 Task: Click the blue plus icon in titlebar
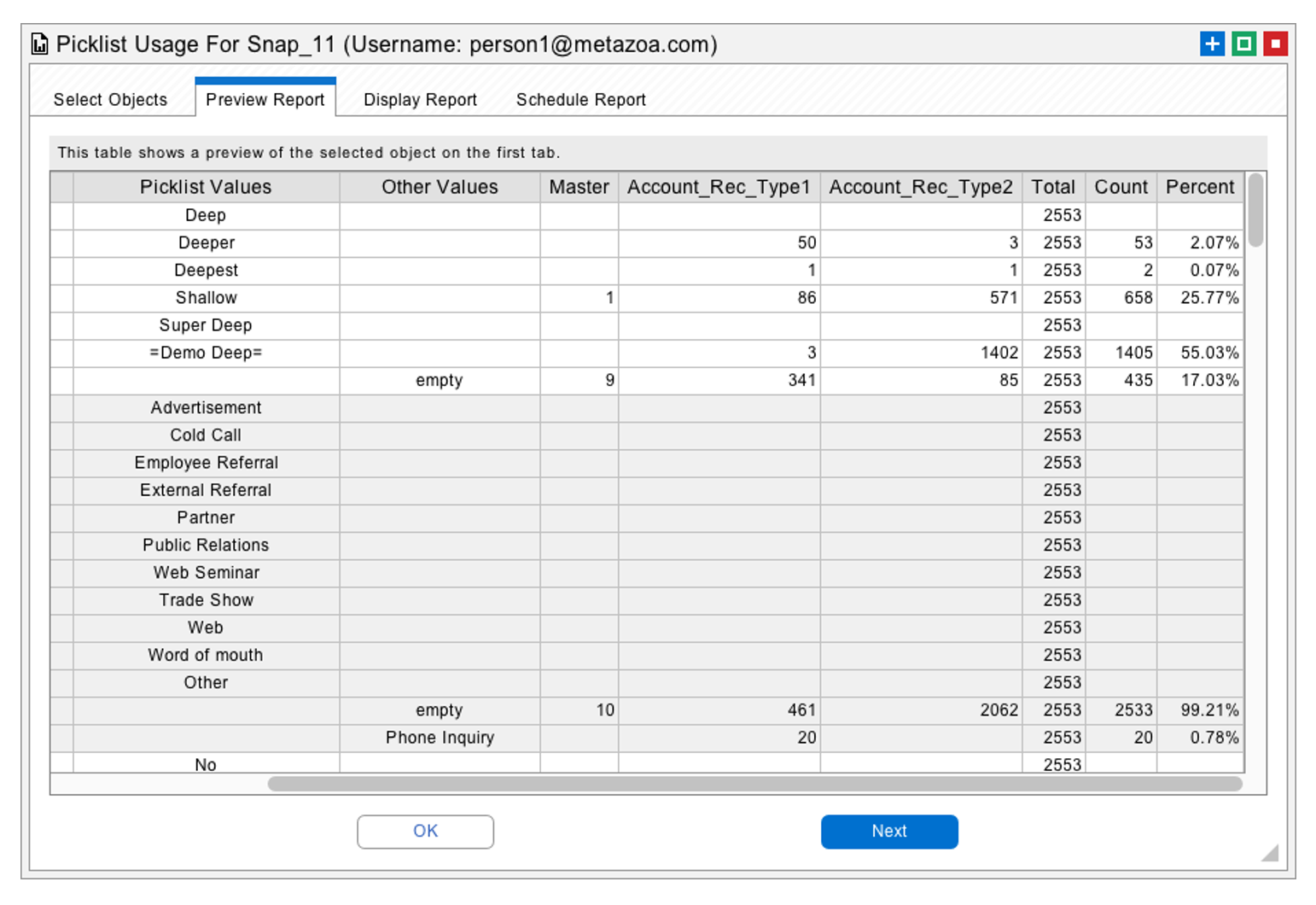point(1212,44)
